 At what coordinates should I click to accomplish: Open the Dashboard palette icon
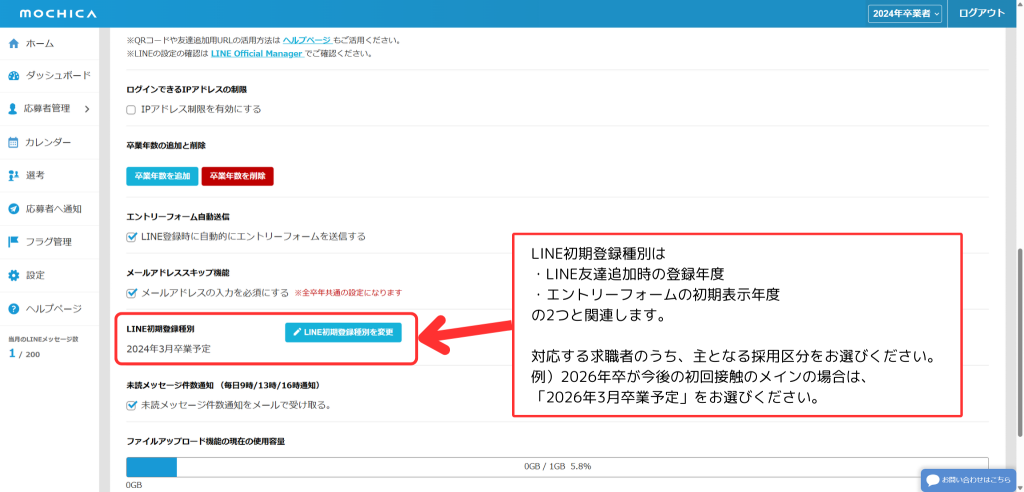point(14,76)
